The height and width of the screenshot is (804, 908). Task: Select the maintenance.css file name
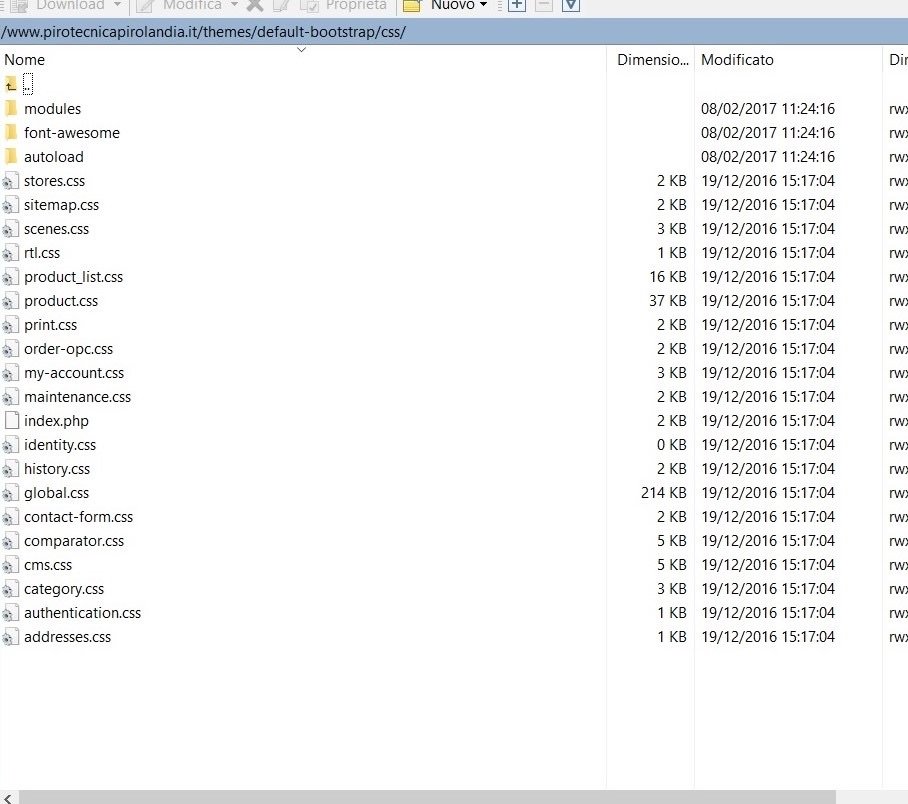point(78,397)
